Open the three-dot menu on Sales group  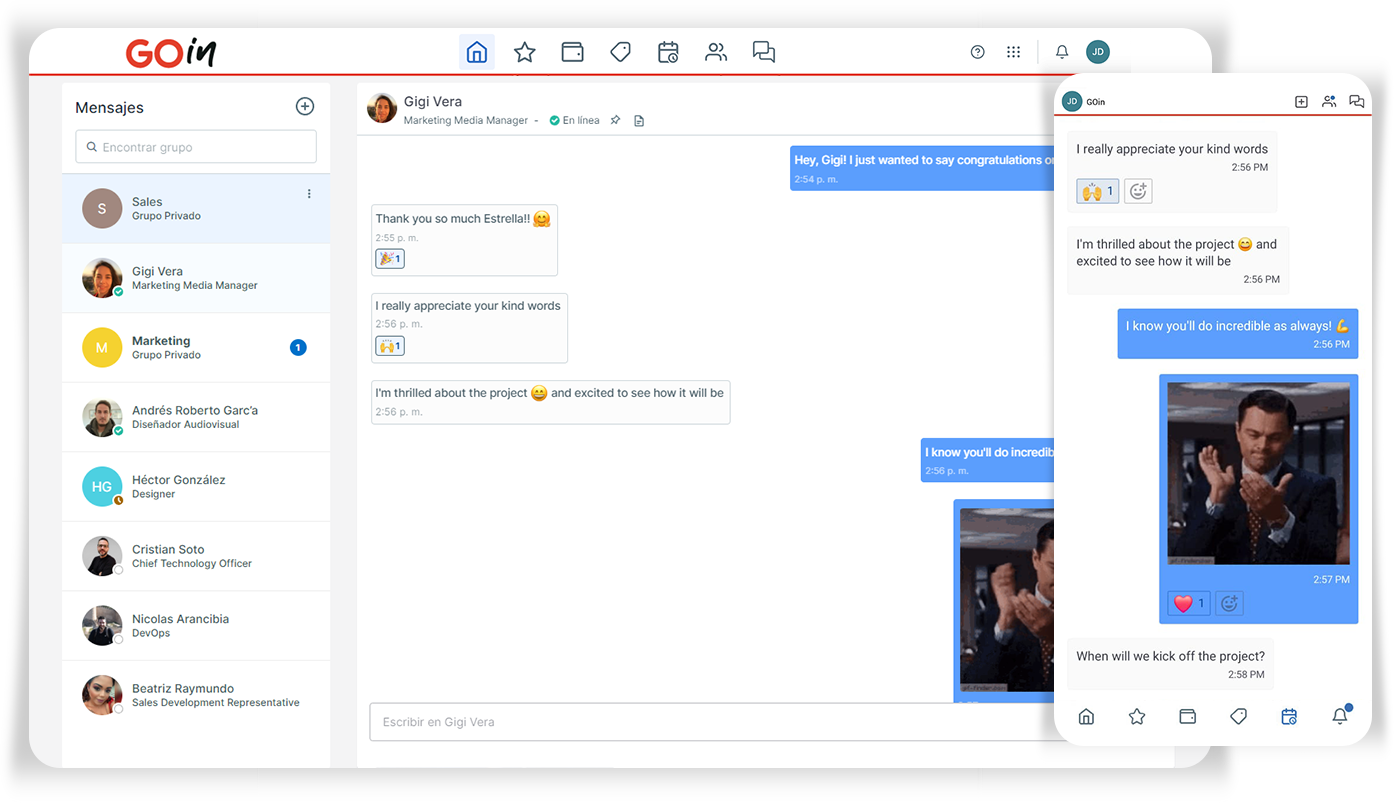(309, 194)
